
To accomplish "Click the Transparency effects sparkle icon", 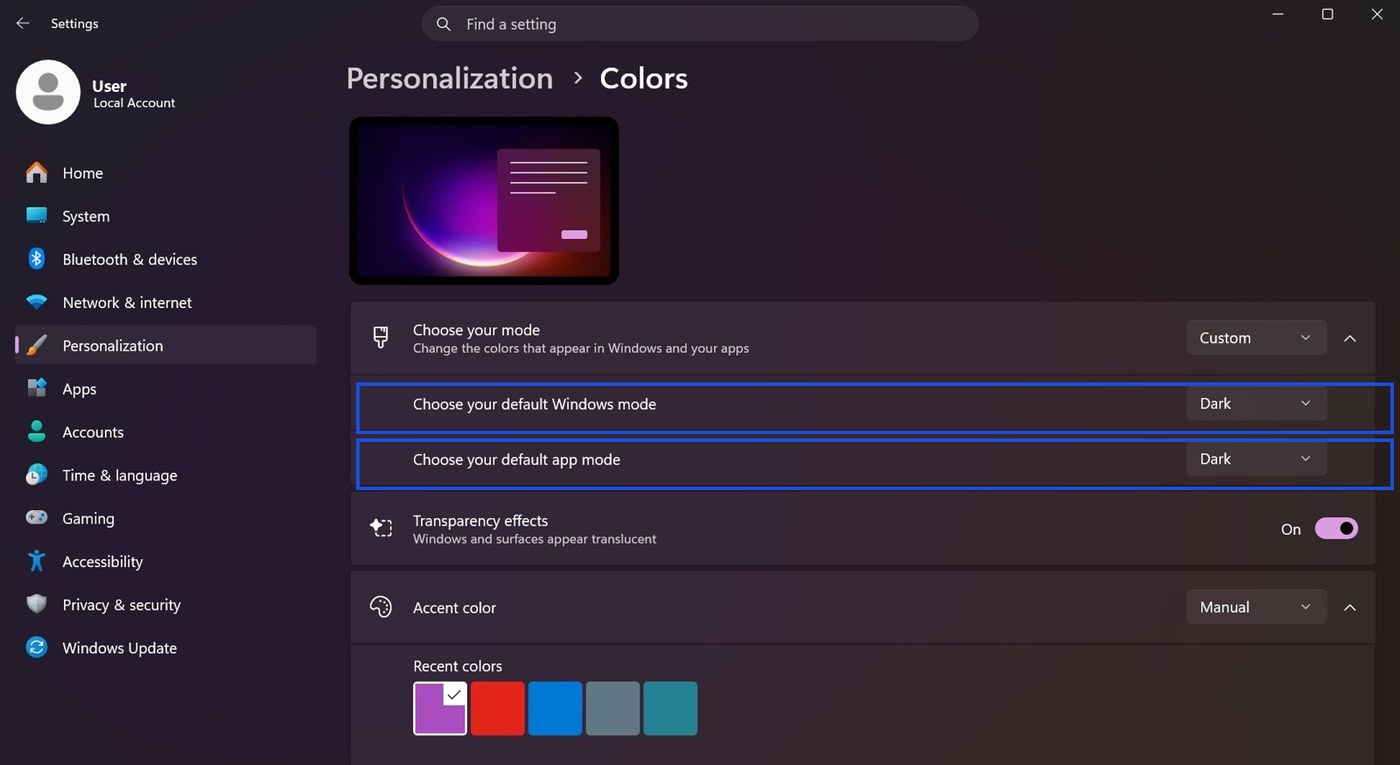I will [380, 529].
